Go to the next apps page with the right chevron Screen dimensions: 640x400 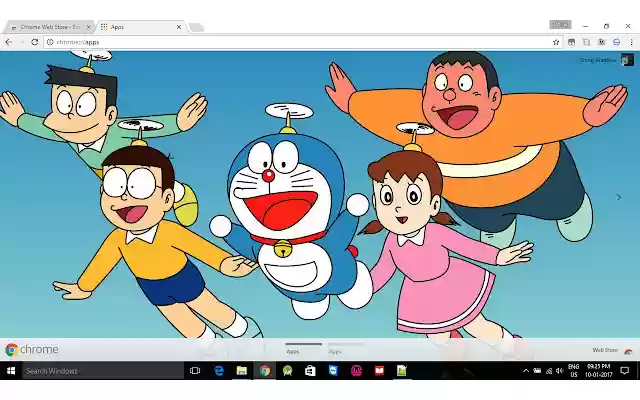pyautogui.click(x=619, y=197)
